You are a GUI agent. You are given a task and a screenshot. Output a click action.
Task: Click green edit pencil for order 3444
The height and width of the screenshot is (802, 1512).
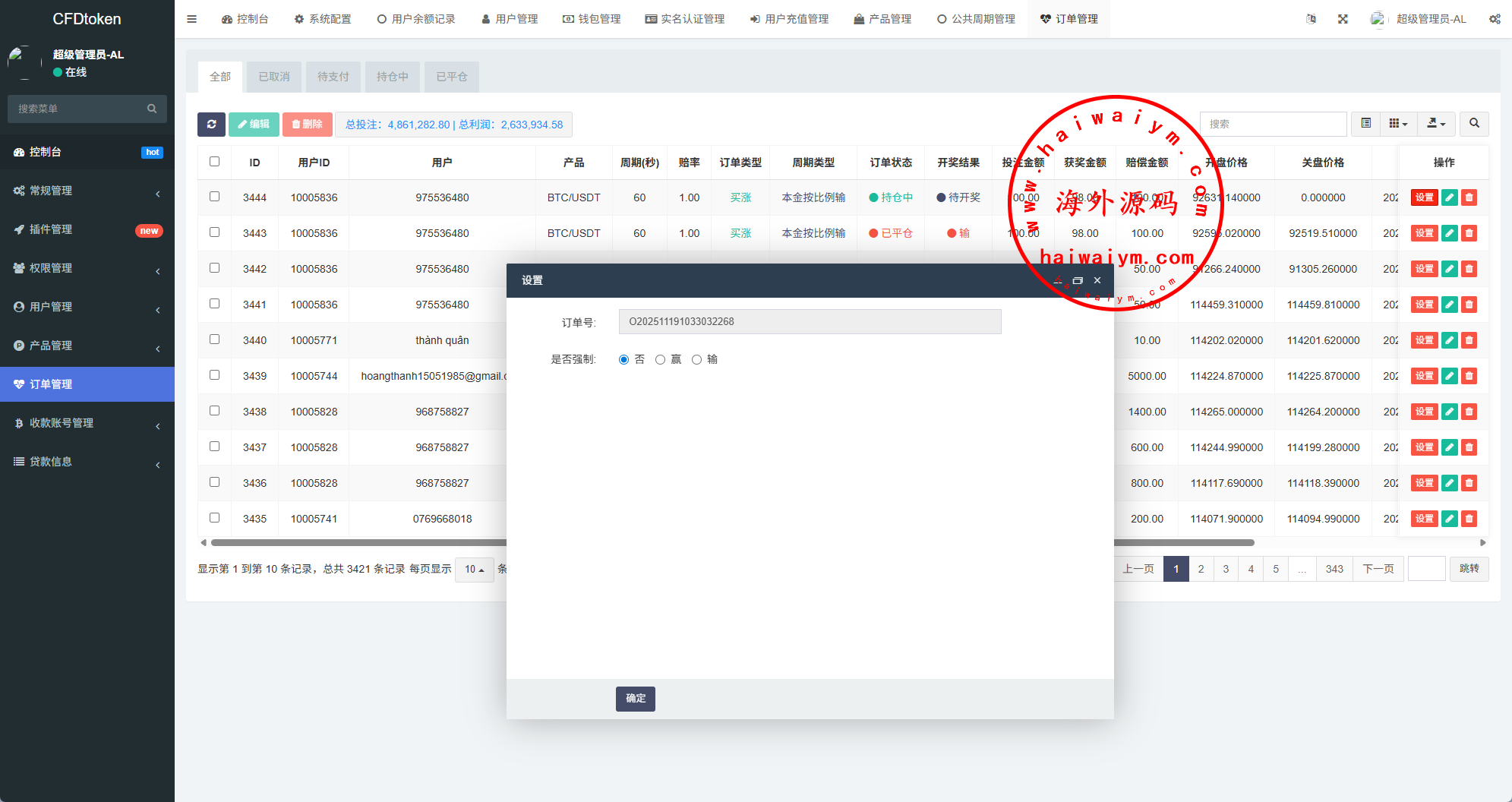point(1449,197)
